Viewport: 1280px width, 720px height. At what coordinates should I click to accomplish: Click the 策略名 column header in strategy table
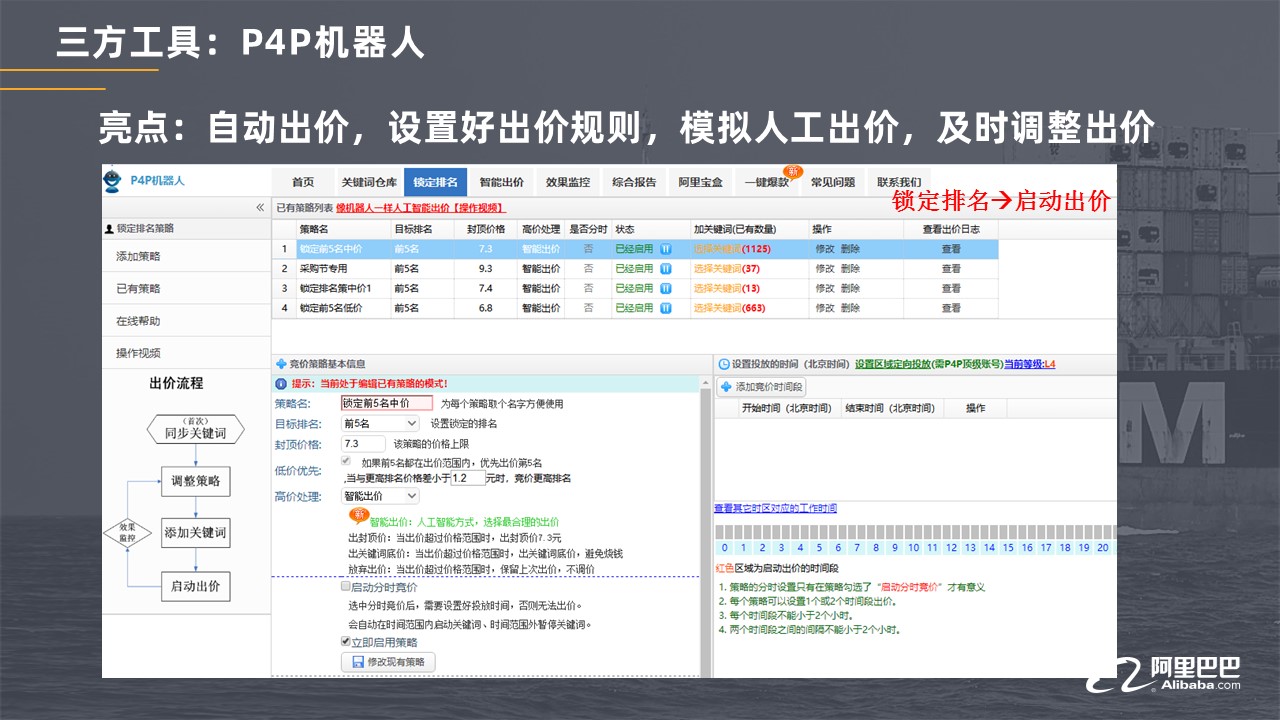(x=343, y=229)
